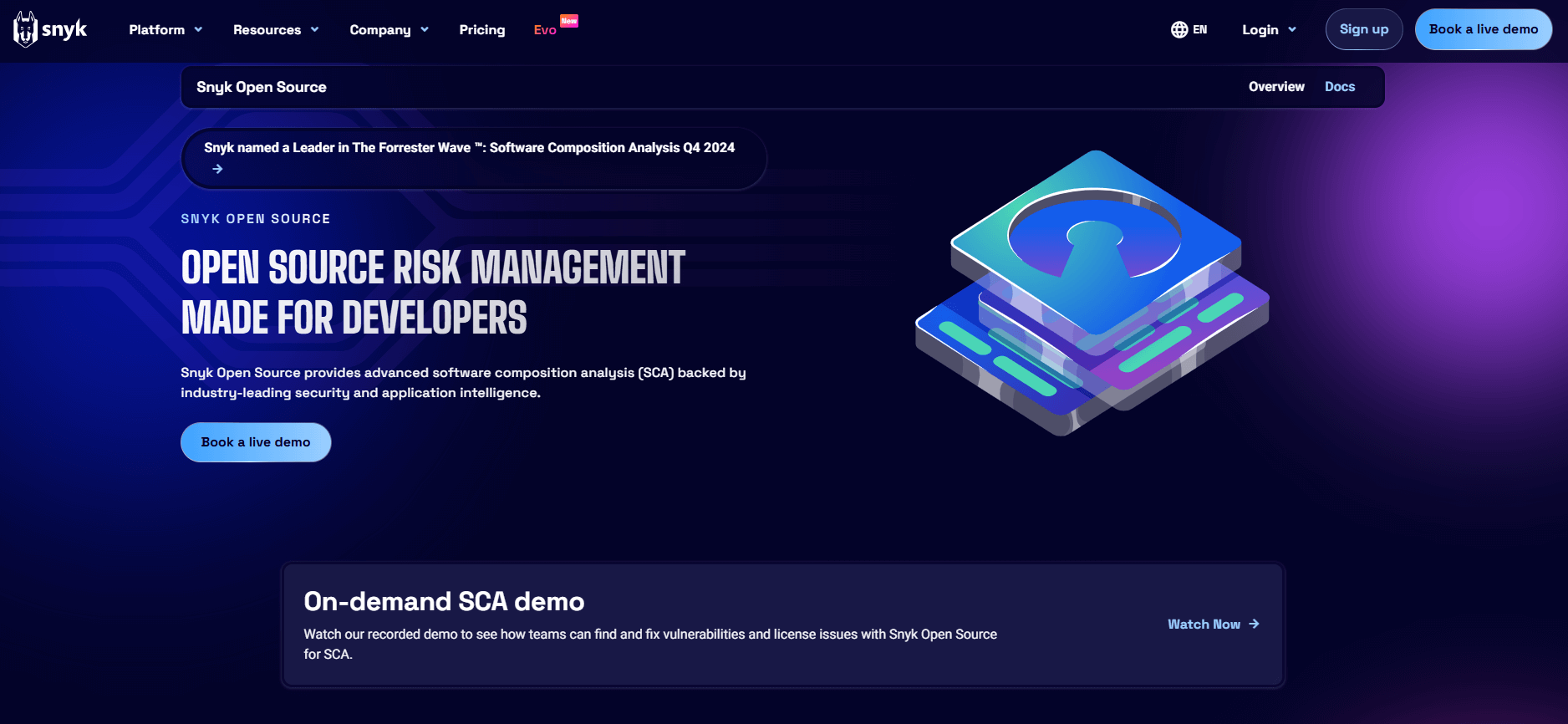Click the 'Snyk Open Source provides advanced' paragraph

click(464, 383)
